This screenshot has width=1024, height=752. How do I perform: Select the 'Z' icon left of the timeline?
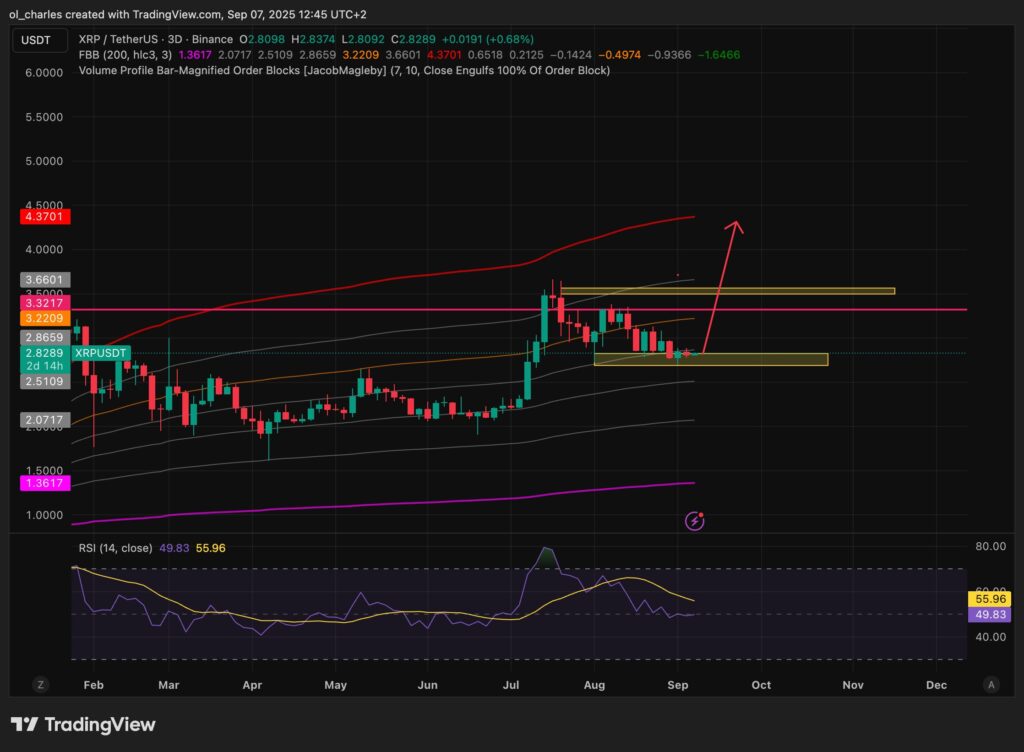pos(39,684)
